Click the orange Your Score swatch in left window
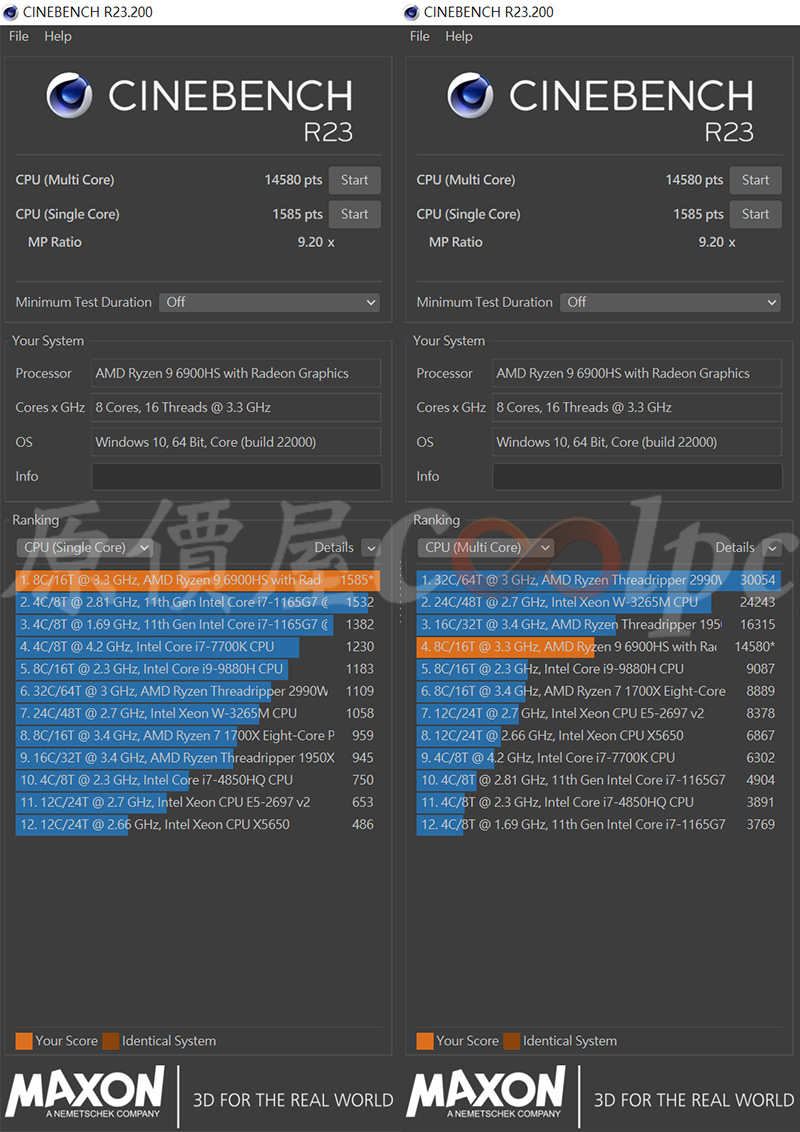 click(x=24, y=1041)
